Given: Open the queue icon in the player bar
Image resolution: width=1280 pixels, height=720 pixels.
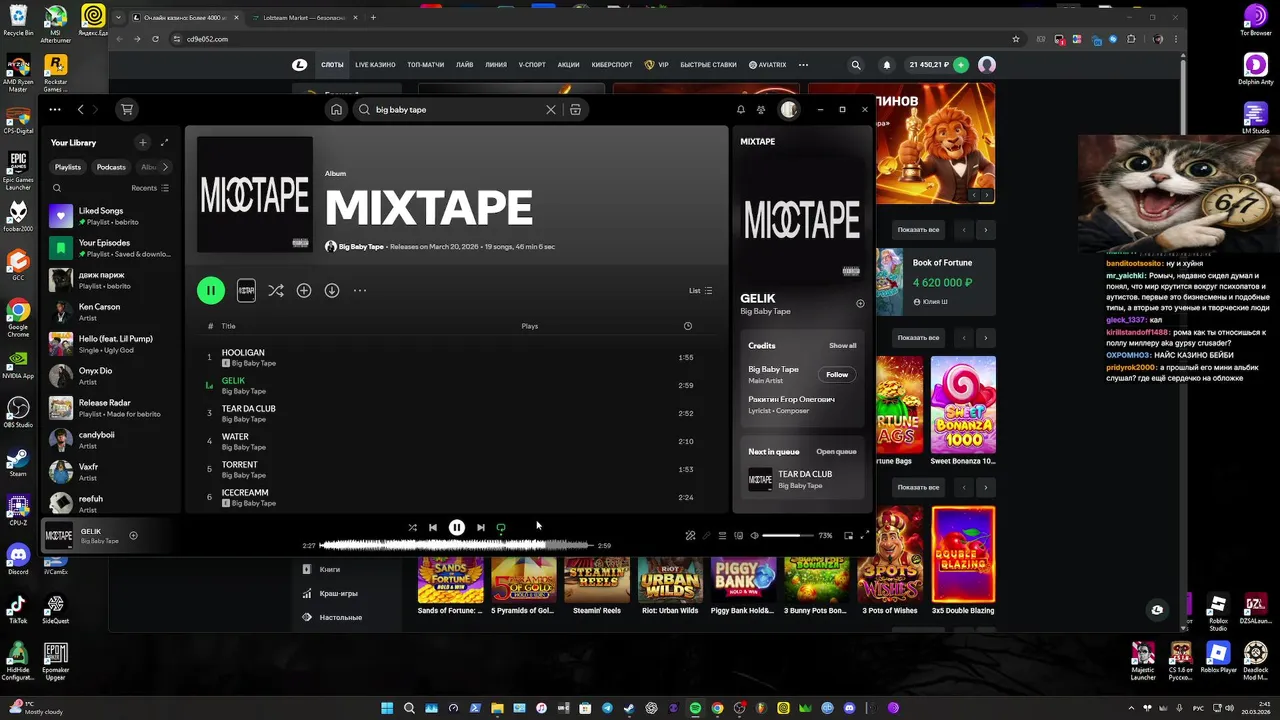Looking at the screenshot, I should coord(722,536).
